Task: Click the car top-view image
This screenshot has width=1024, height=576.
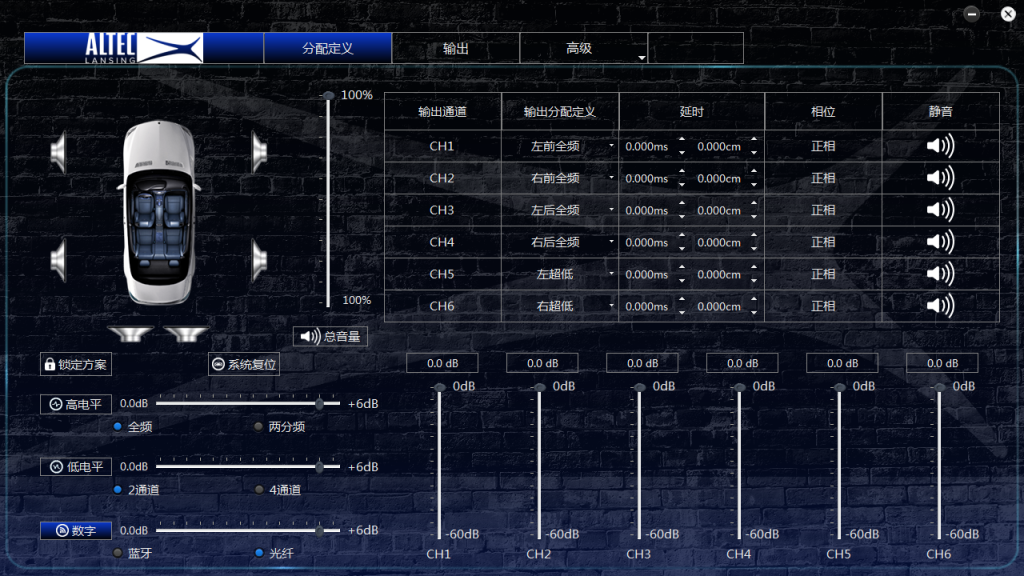Action: (x=159, y=212)
